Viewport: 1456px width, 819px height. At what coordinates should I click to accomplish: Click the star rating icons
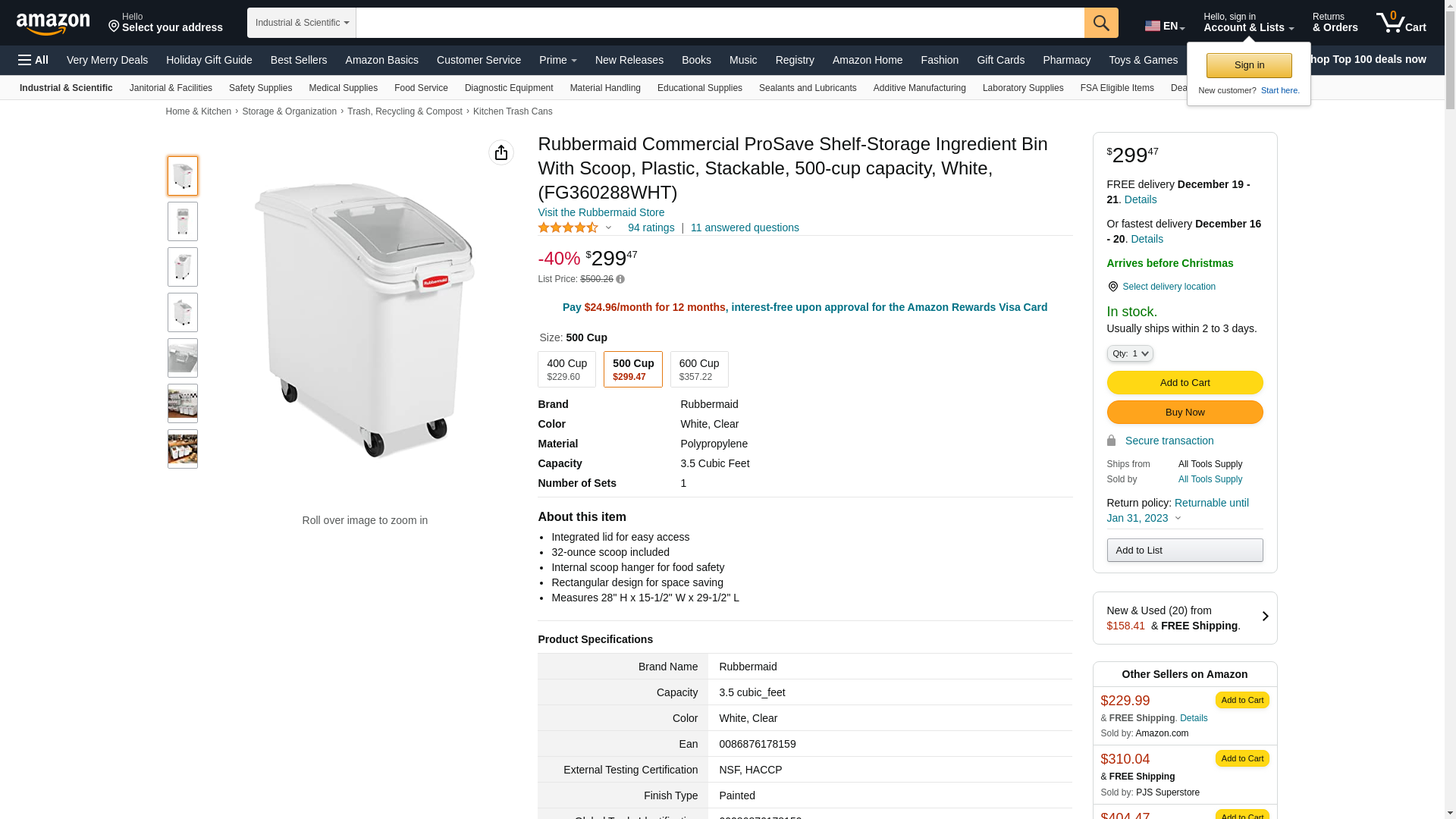coord(568,227)
